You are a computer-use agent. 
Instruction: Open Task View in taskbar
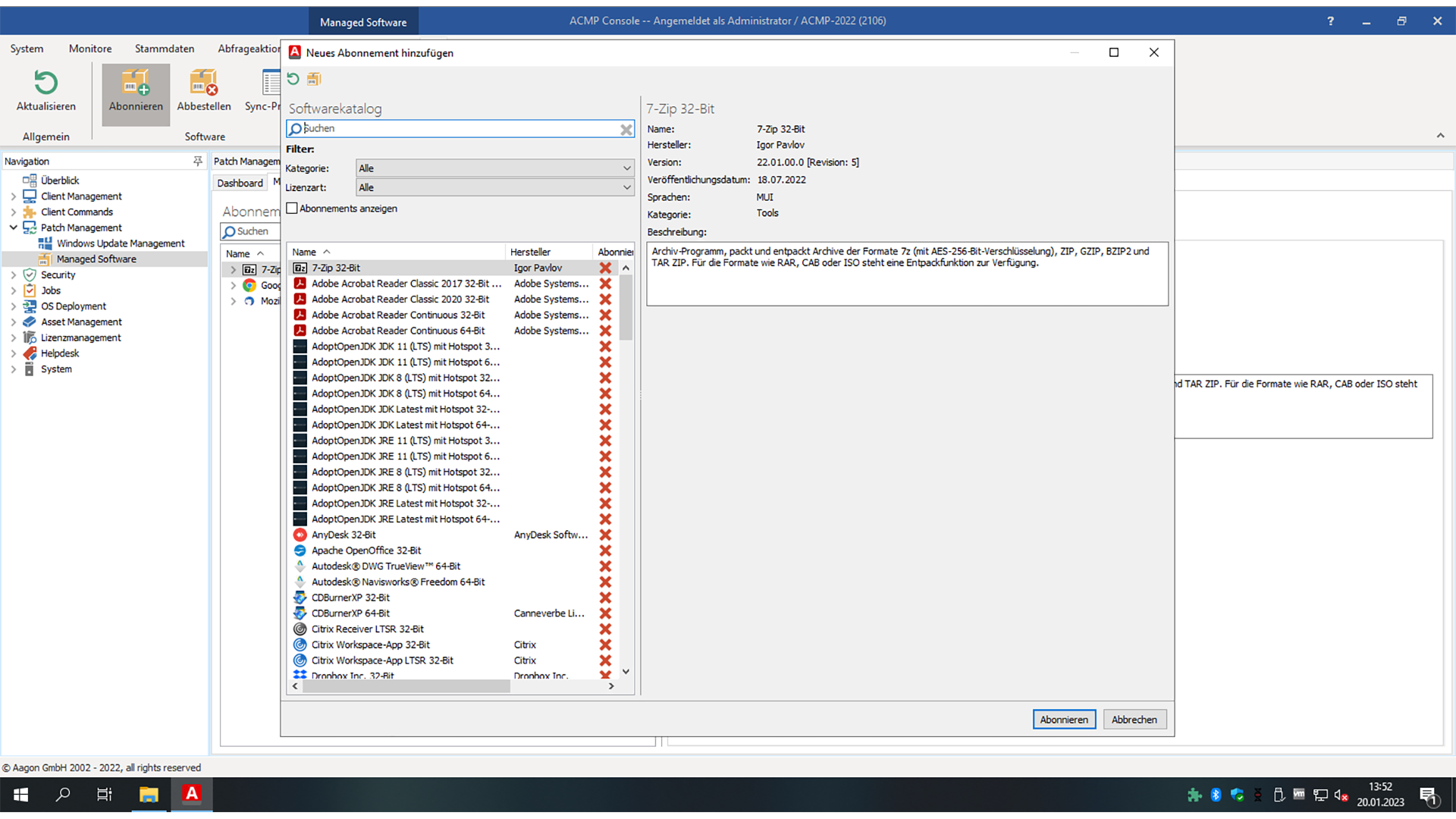(x=105, y=795)
